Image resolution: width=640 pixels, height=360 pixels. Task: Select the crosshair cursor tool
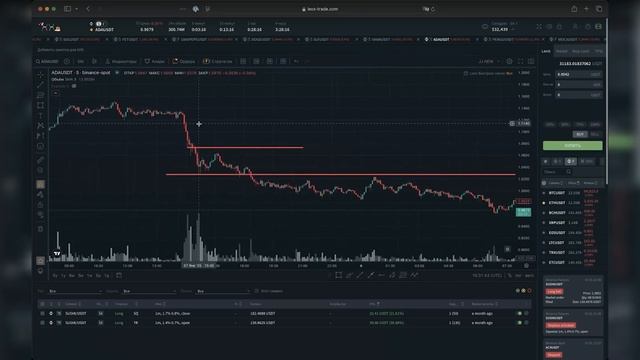tap(40, 75)
